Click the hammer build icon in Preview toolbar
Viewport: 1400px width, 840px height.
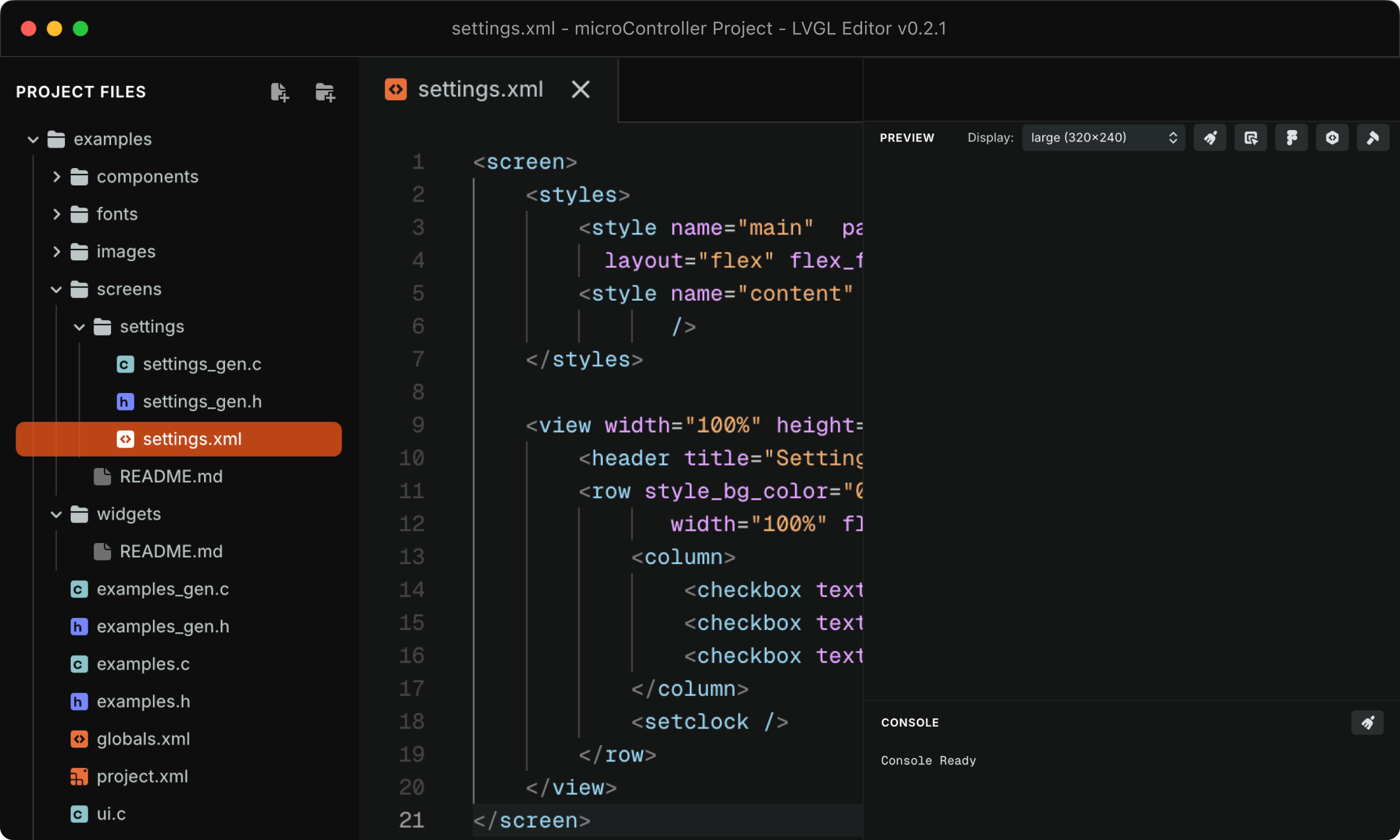coord(1373,138)
